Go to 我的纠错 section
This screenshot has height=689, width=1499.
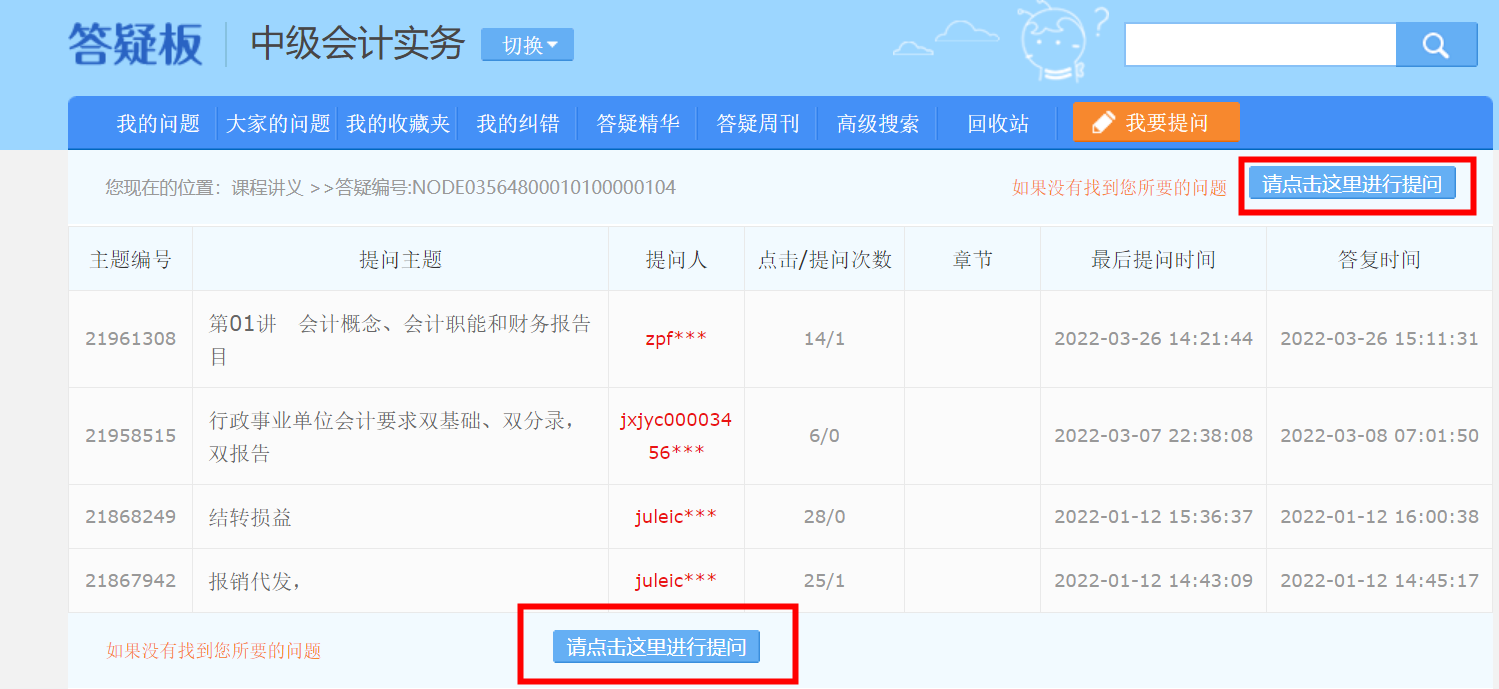(x=518, y=121)
